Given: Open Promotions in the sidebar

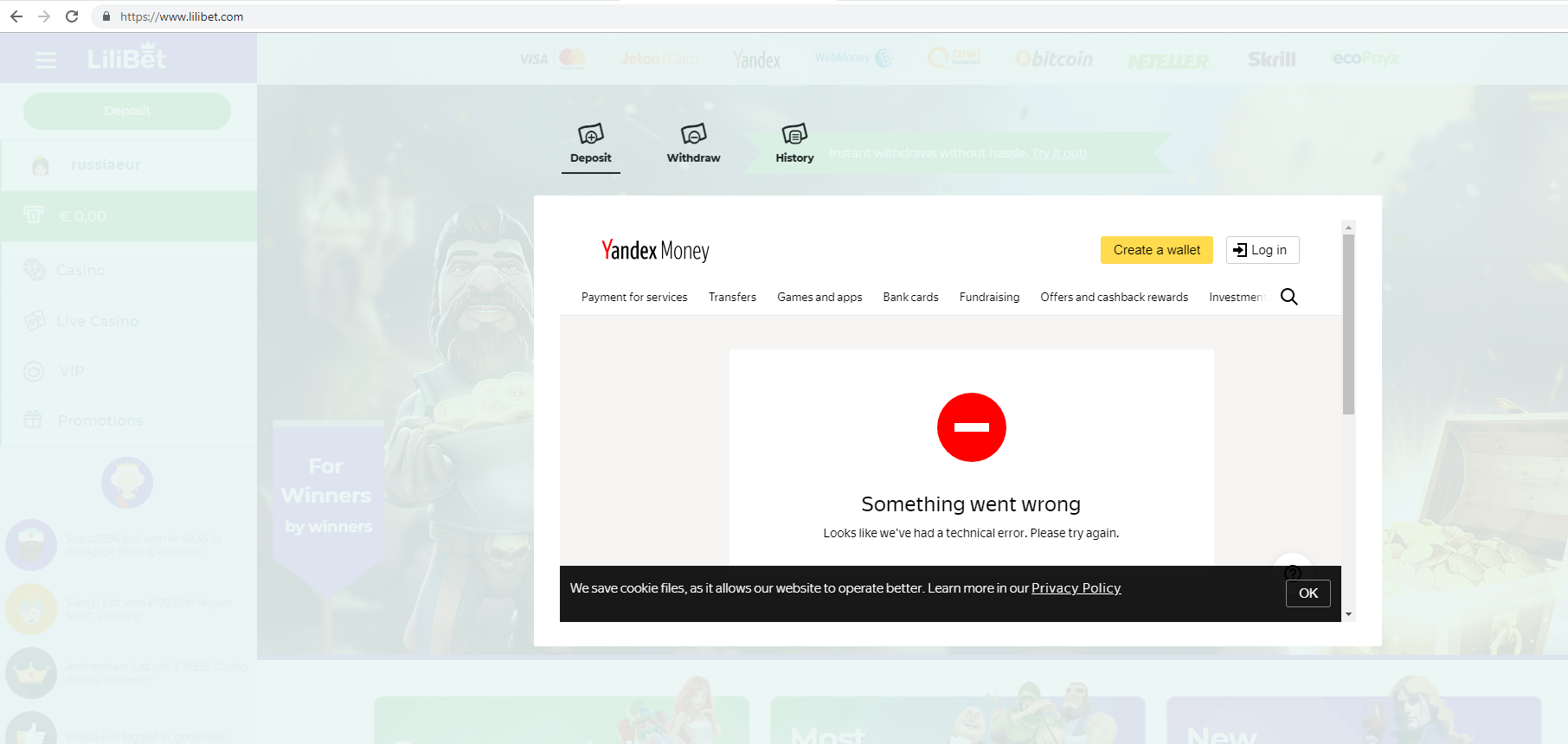Looking at the screenshot, I should pos(129,420).
